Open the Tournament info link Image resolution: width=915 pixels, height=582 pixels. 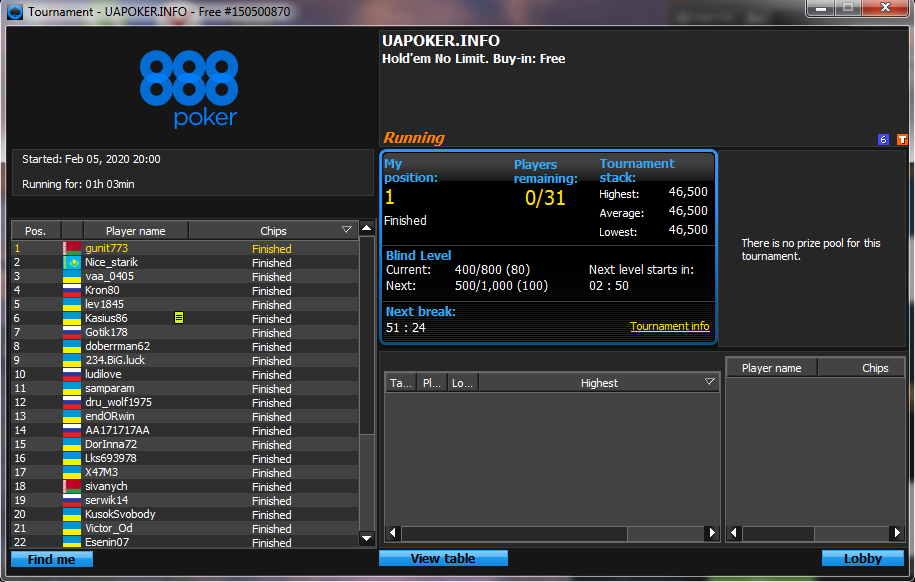click(669, 326)
